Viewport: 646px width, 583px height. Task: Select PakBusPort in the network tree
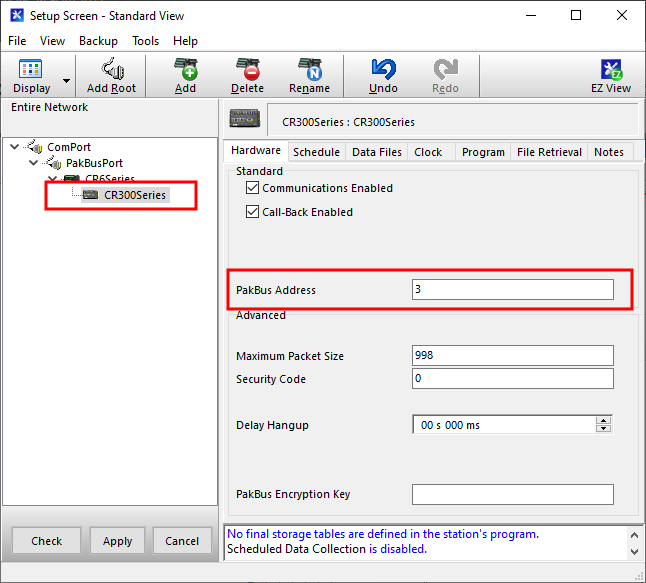(94, 163)
